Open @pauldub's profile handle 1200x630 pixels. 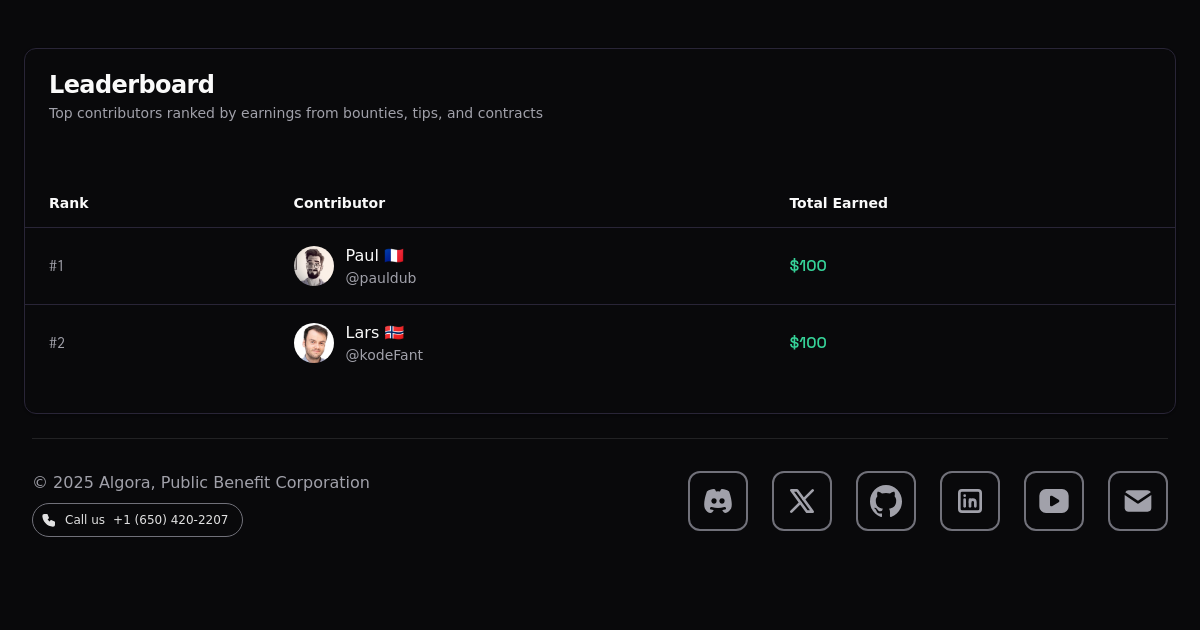pos(381,277)
